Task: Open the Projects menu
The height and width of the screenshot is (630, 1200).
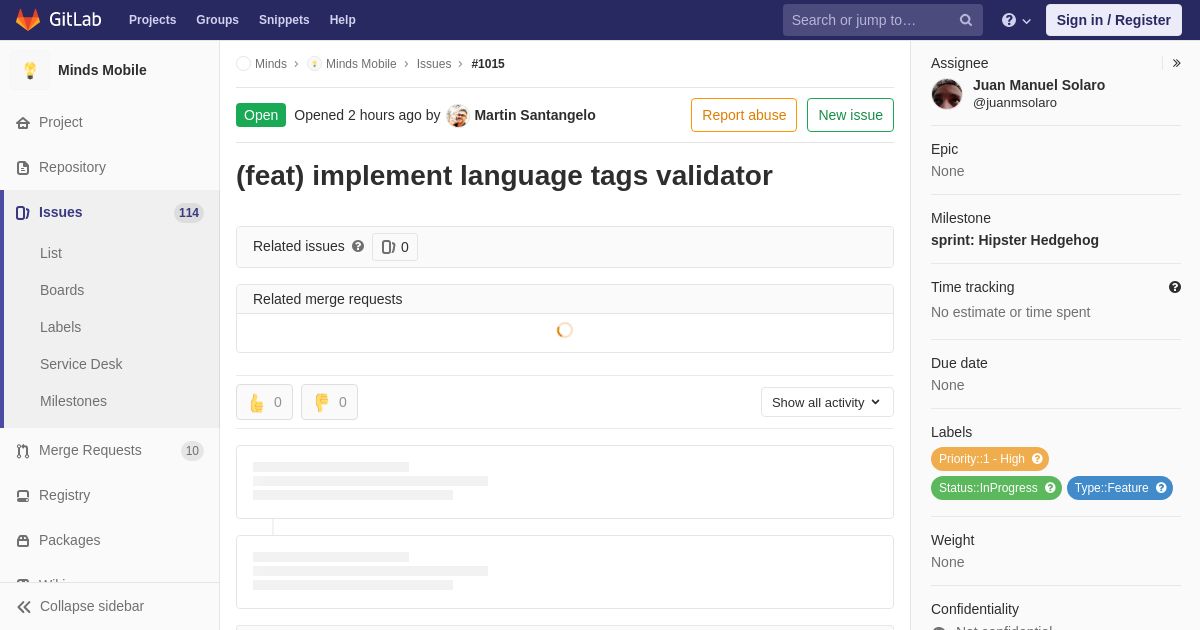Action: (x=152, y=20)
